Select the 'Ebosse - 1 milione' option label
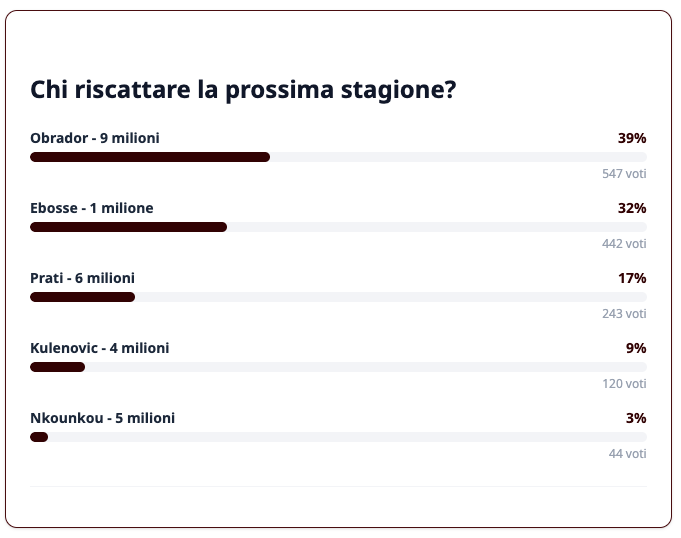This screenshot has height=538, width=681. 92,208
